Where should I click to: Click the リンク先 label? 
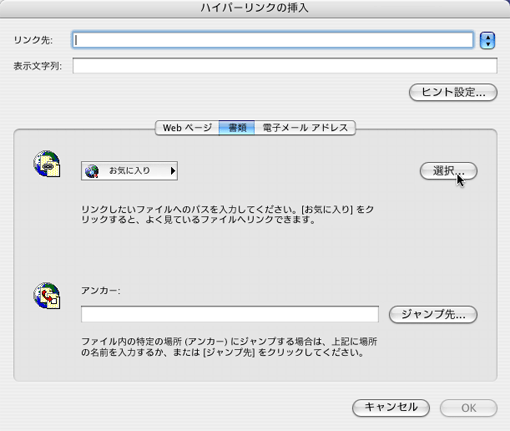click(x=33, y=40)
